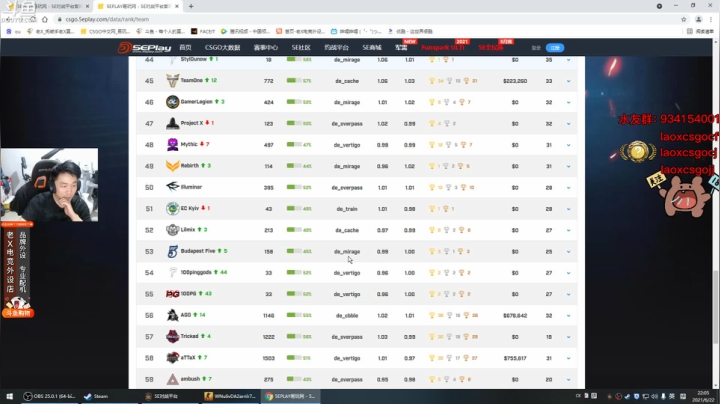
Task: Click the 100pinggods team logo
Action: [x=172, y=272]
